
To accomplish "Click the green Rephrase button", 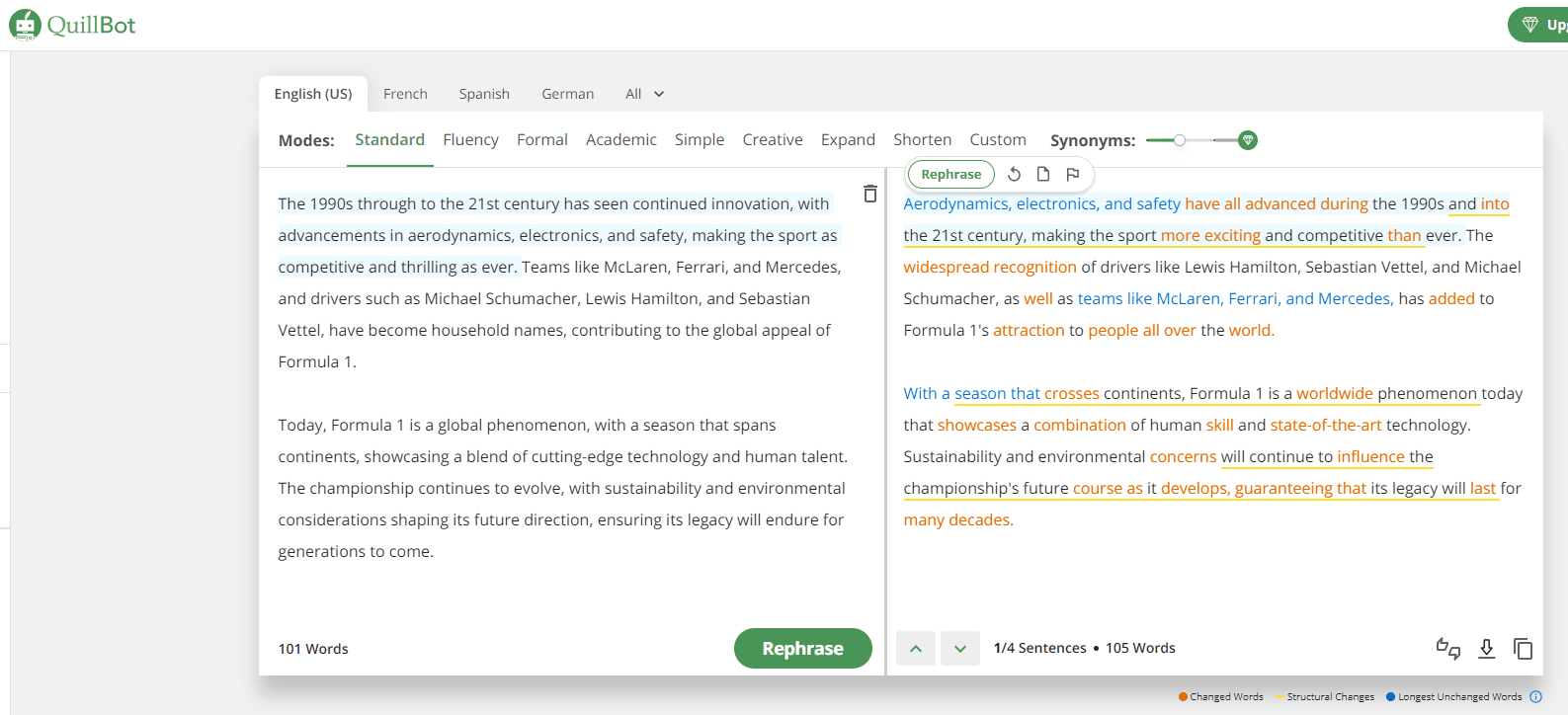I will click(802, 648).
